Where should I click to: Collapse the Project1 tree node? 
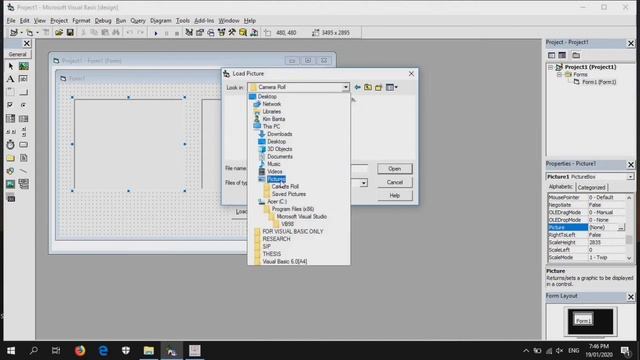tap(551, 67)
